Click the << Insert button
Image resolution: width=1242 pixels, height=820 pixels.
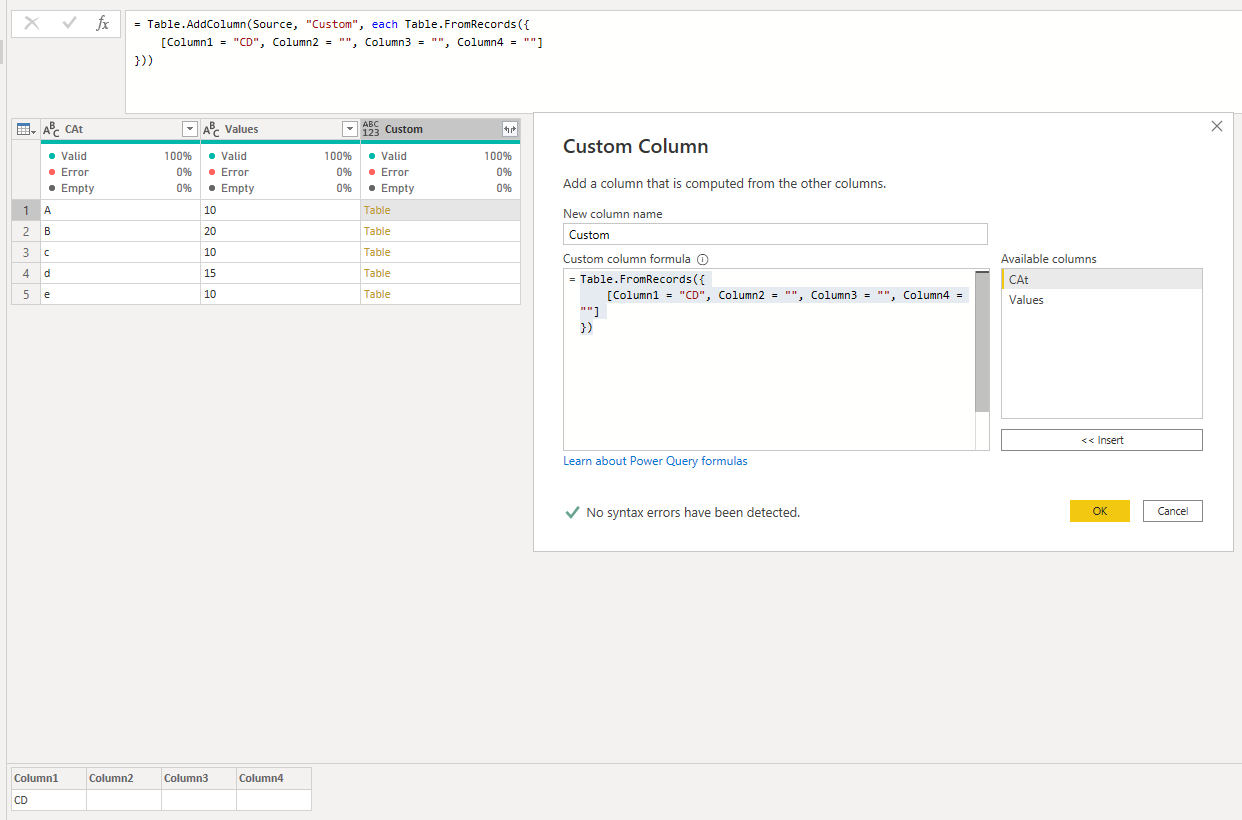tap(1102, 440)
